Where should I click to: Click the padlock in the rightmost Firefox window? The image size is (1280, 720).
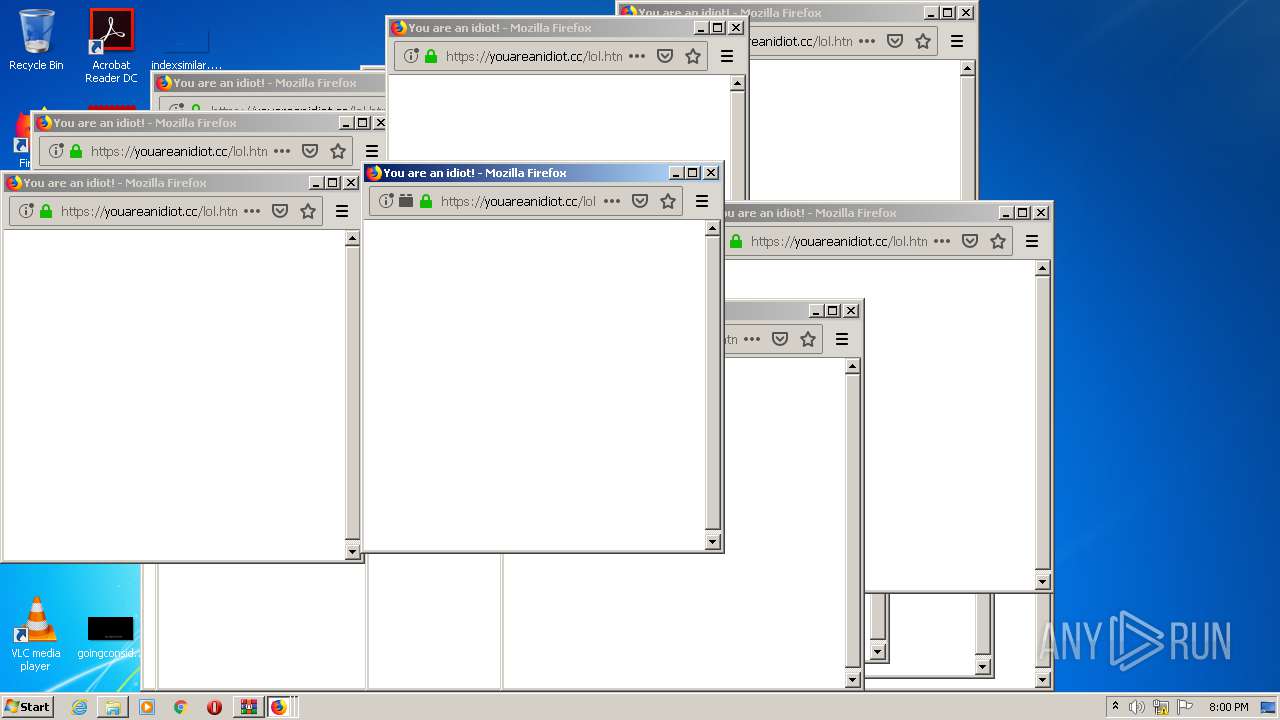click(x=736, y=241)
